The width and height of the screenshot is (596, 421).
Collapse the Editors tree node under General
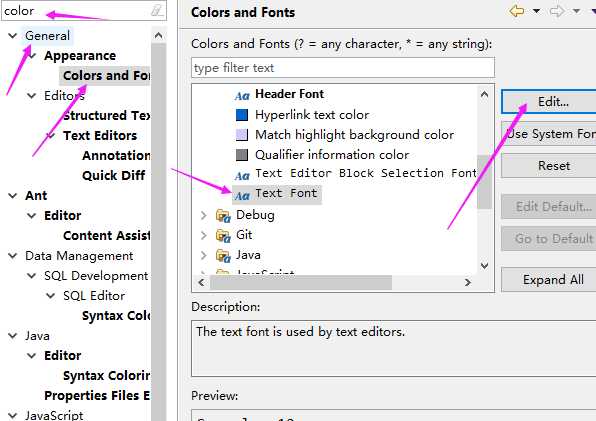tap(32, 96)
